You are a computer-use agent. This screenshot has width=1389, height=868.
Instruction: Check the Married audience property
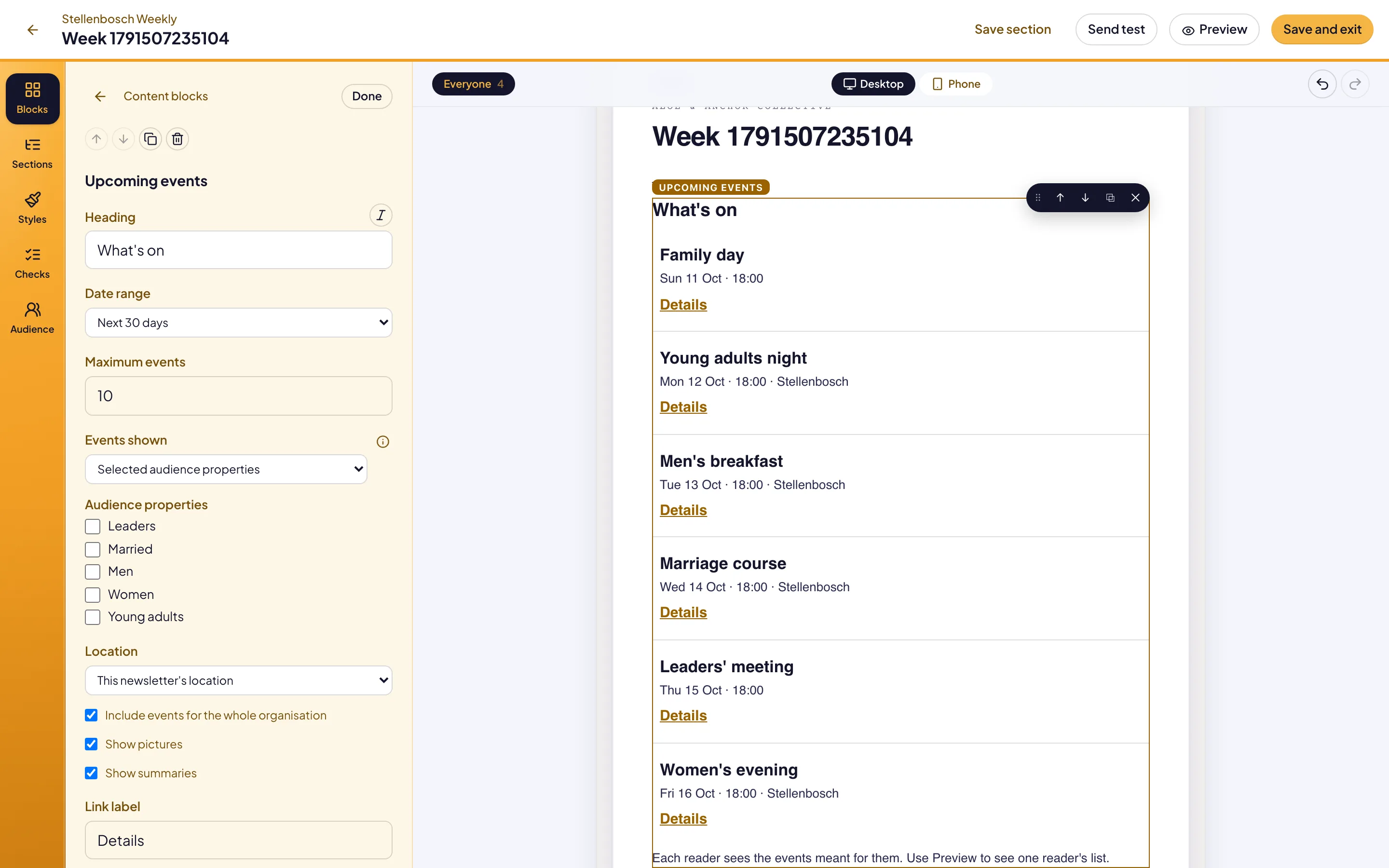93,549
